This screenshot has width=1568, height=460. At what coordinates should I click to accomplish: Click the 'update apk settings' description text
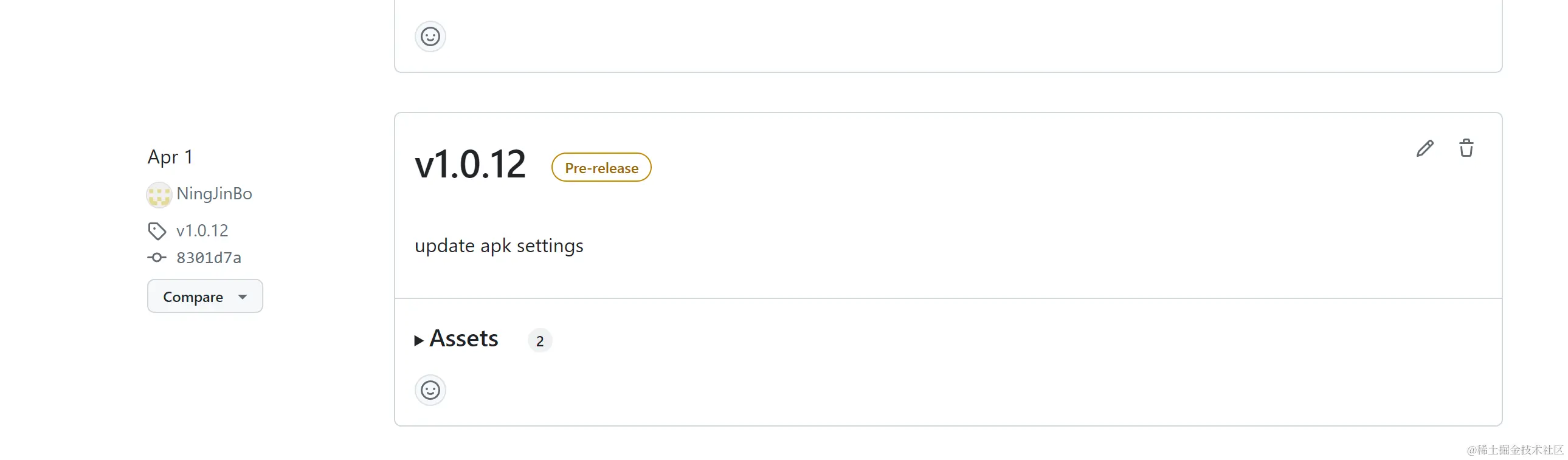pyautogui.click(x=499, y=246)
